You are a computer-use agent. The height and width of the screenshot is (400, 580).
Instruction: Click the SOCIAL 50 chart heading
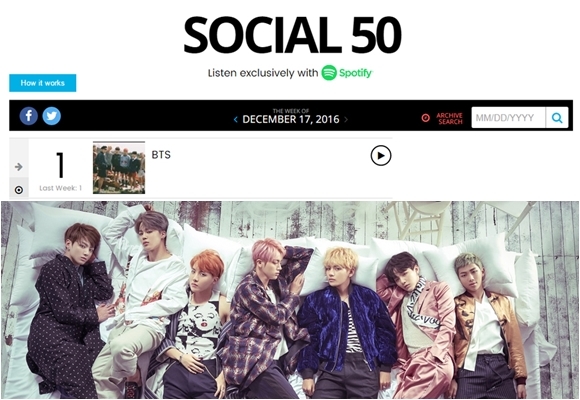292,35
